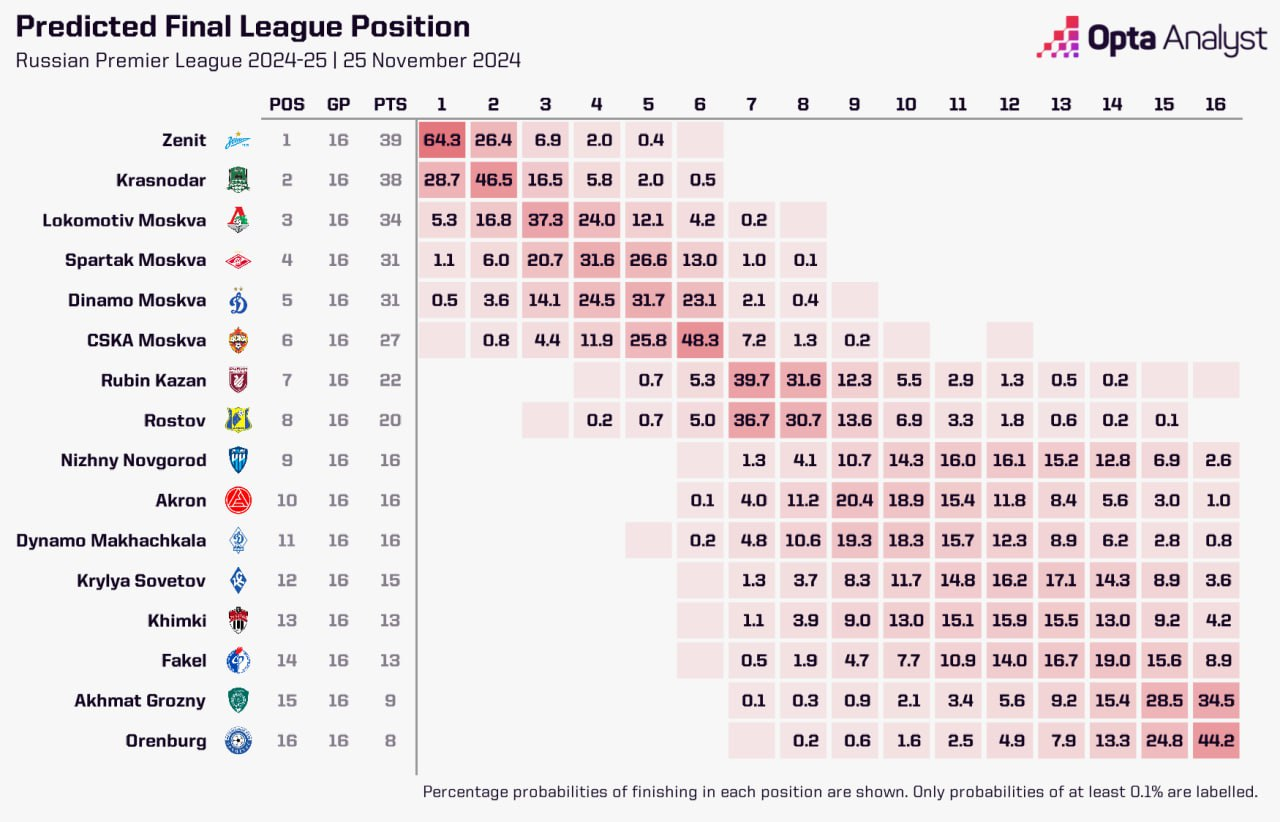1280x822 pixels.
Task: Select the PTS column header
Action: pyautogui.click(x=390, y=104)
